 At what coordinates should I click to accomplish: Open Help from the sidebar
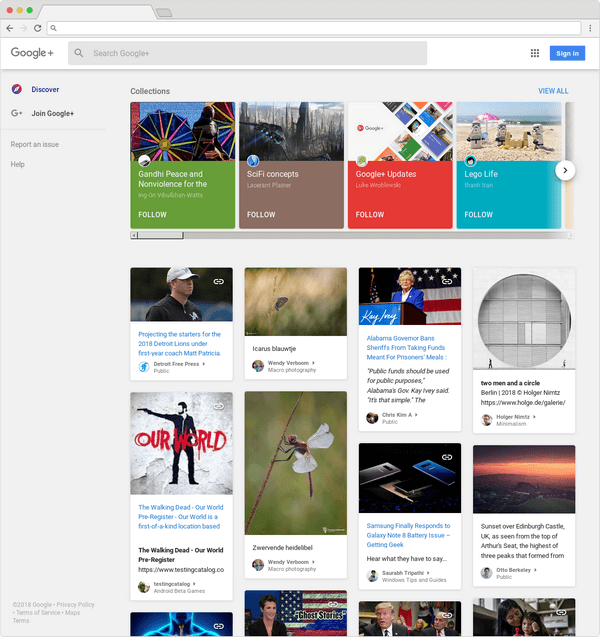pyautogui.click(x=17, y=164)
